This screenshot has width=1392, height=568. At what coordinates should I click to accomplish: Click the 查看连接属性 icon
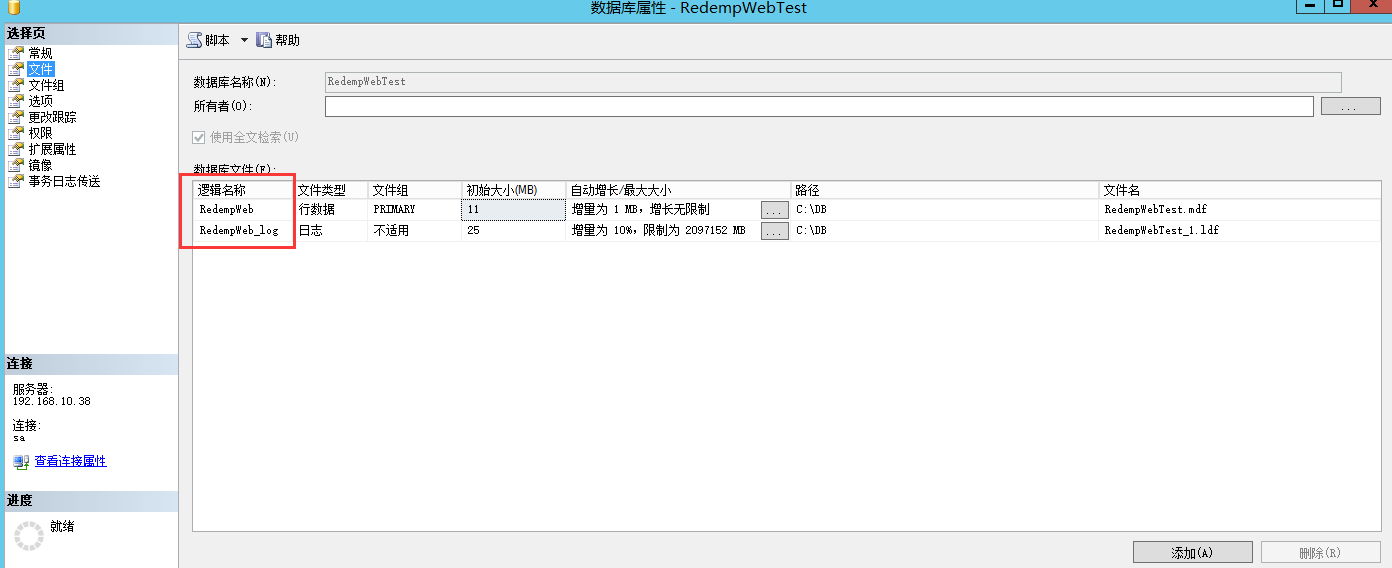pos(21,462)
